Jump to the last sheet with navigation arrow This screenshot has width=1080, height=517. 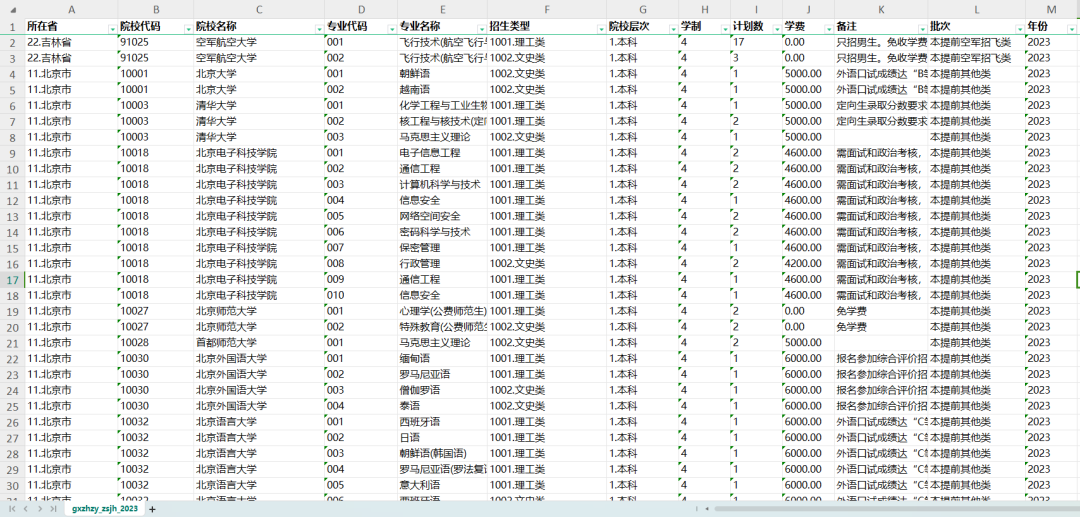click(x=53, y=509)
